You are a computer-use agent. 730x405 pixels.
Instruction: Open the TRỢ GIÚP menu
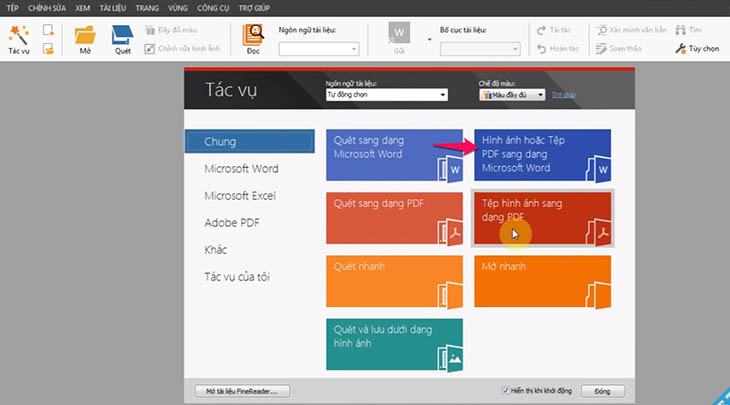pos(254,8)
